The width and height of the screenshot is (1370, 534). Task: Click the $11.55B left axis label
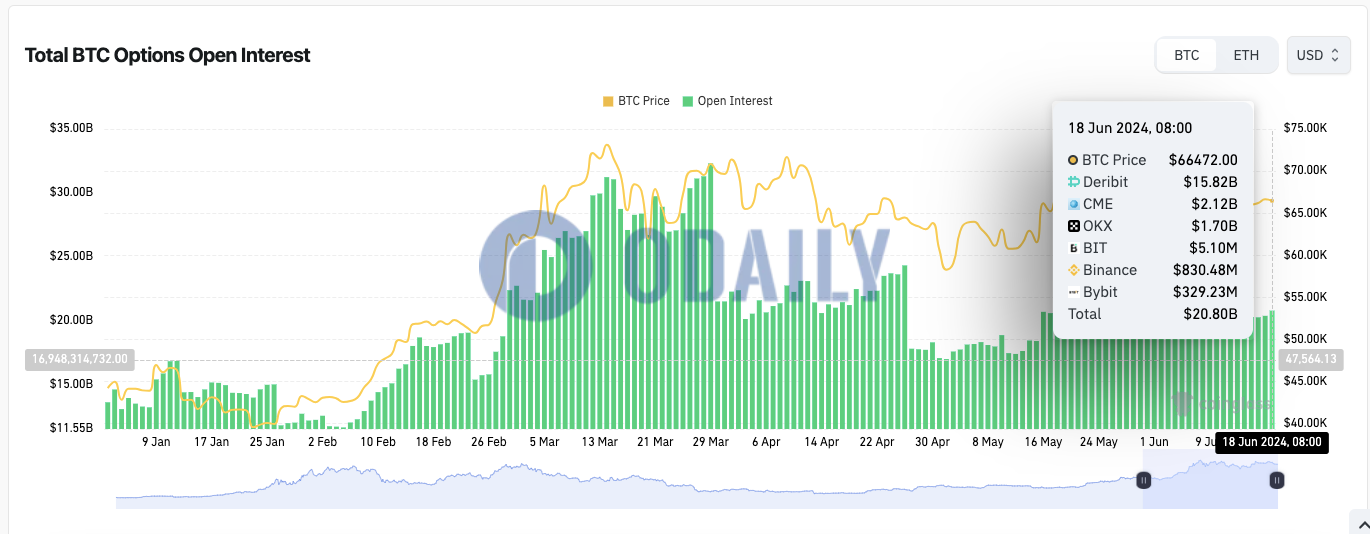(x=71, y=427)
